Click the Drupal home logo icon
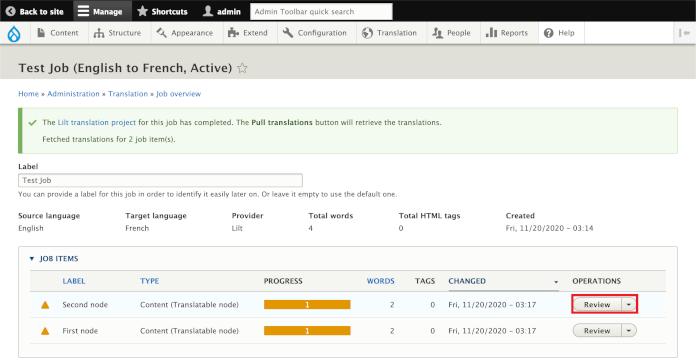Screen dimensions: 696x363 (x=14, y=33)
